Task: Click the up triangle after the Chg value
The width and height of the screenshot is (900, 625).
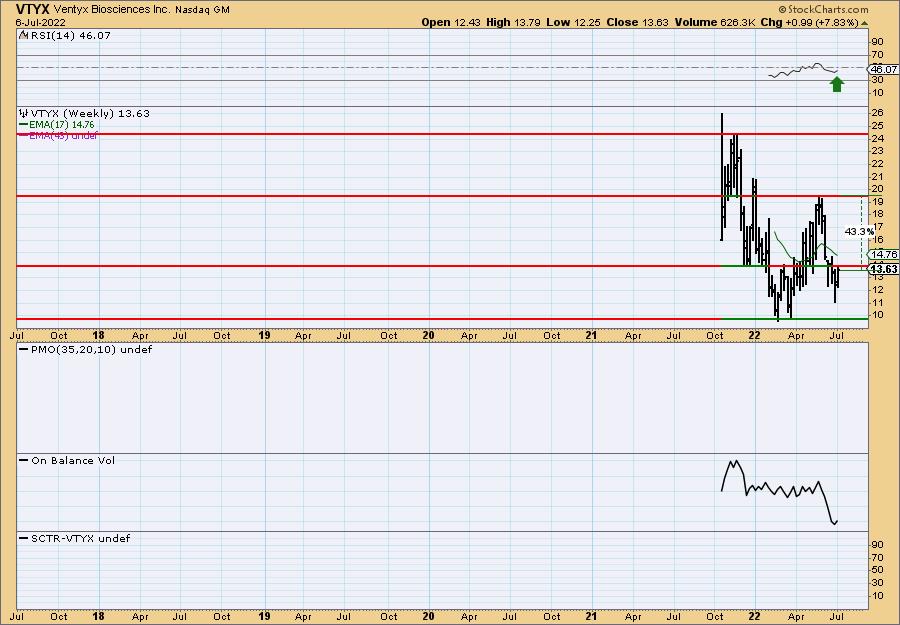Action: coord(864,23)
